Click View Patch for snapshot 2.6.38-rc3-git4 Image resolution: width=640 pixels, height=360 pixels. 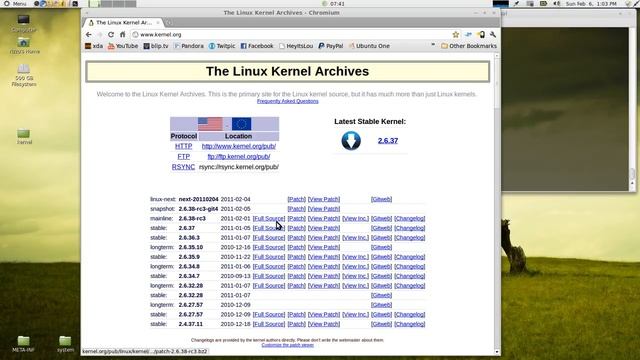click(324, 209)
